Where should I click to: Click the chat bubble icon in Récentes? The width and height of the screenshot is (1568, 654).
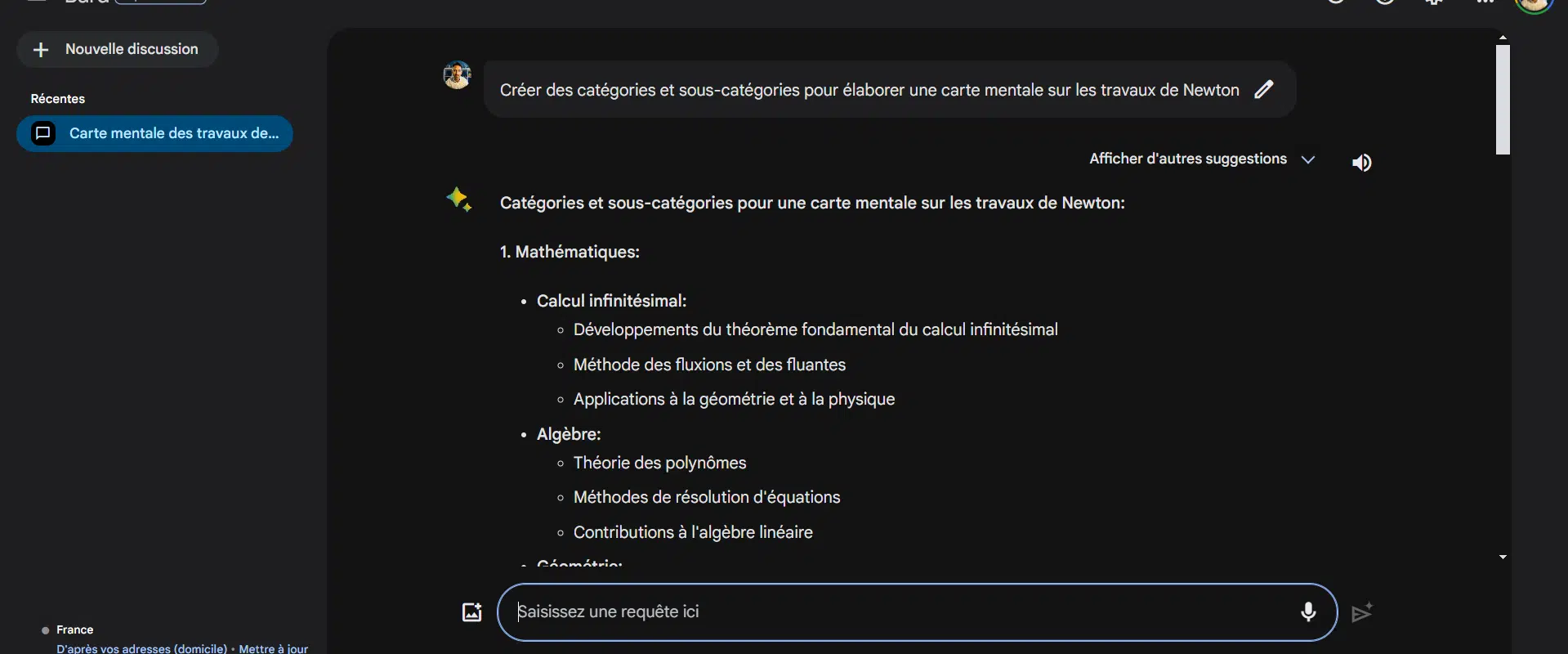(x=43, y=133)
